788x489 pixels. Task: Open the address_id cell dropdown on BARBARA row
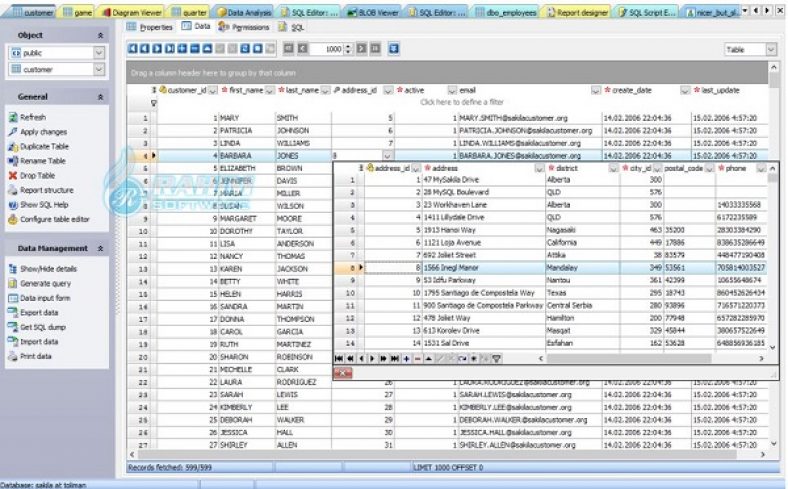[x=387, y=156]
